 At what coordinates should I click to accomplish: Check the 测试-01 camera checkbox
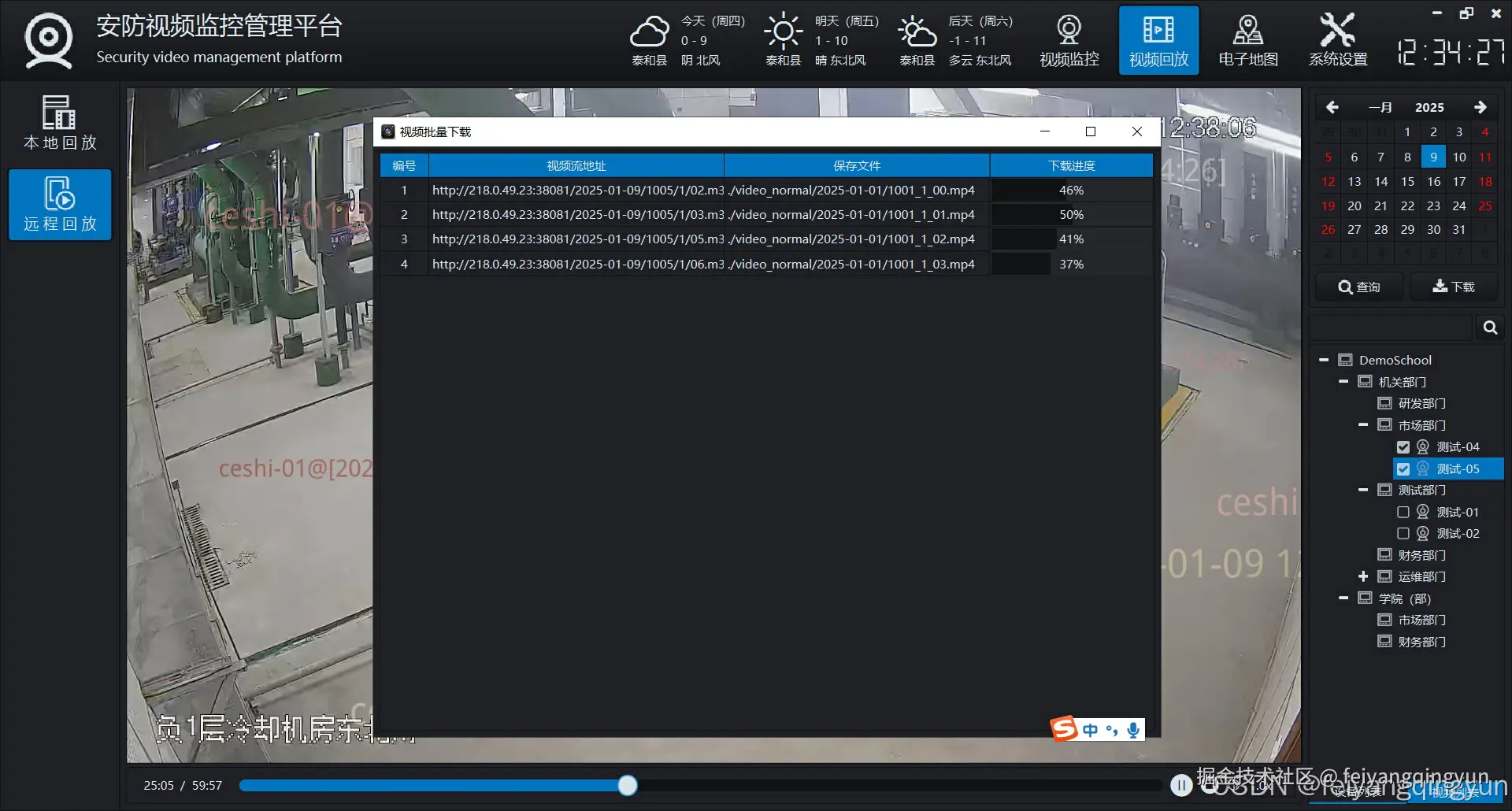[x=1403, y=512]
